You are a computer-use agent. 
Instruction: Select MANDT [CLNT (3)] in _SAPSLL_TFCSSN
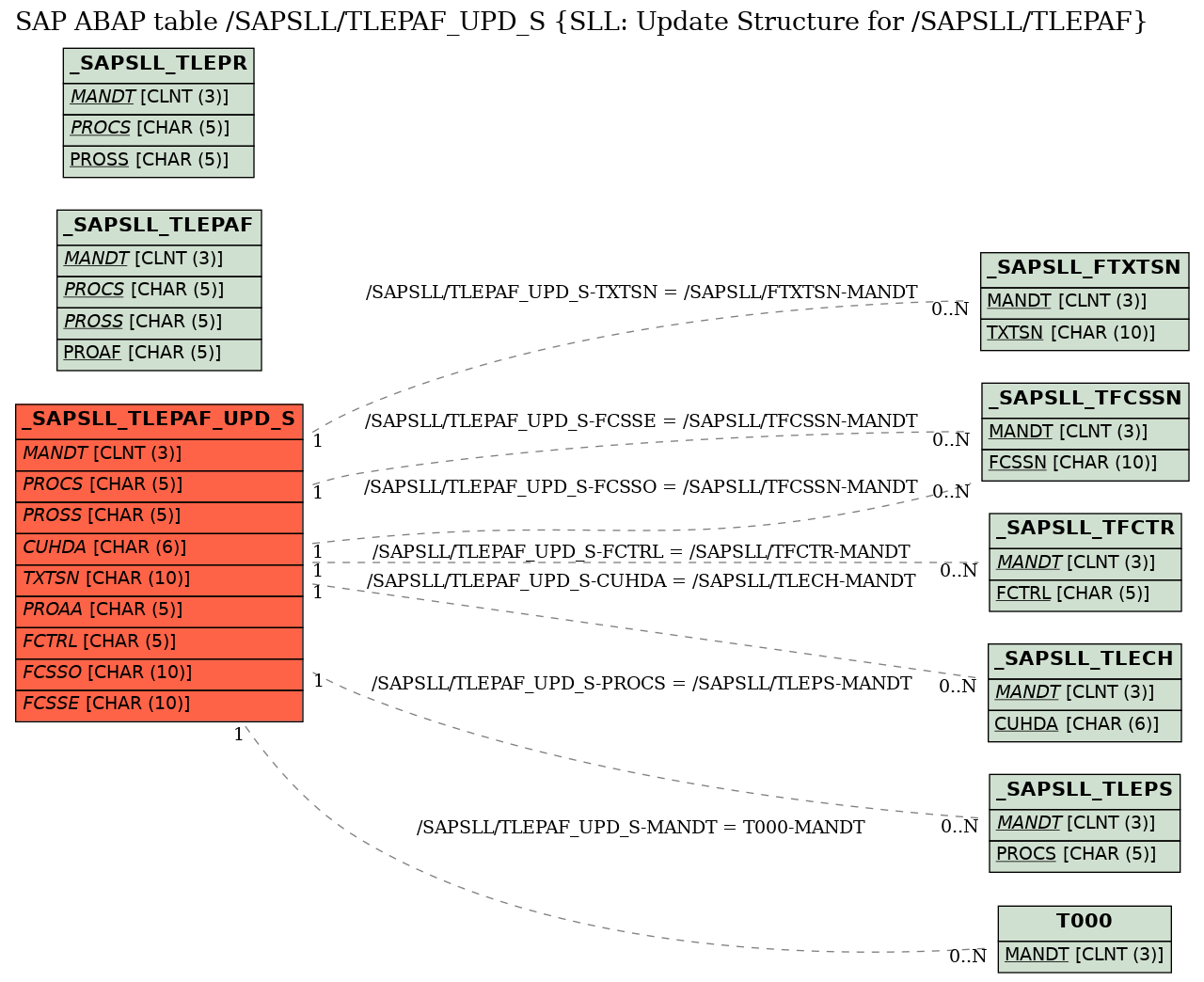tap(1085, 433)
